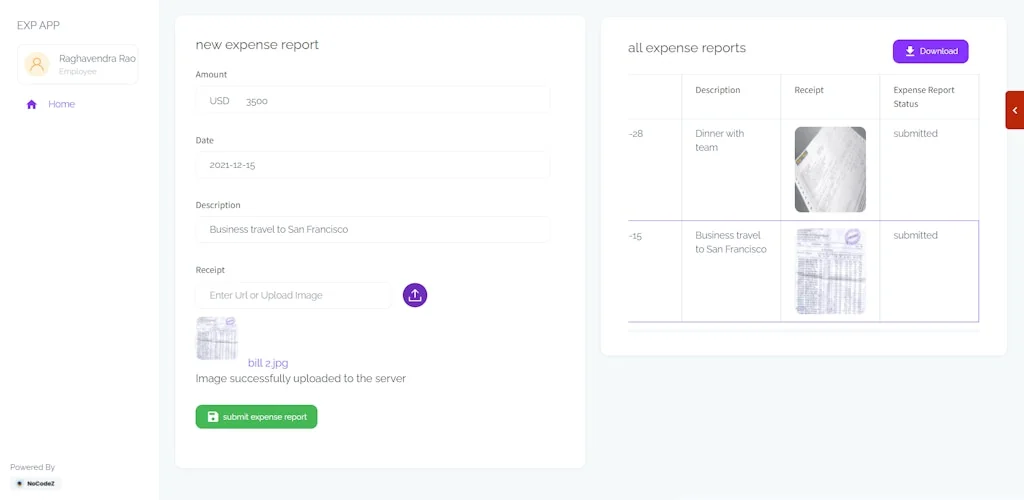Click the horizontal scrollbar under reports table
This screenshot has width=1024, height=500.
click(803, 331)
